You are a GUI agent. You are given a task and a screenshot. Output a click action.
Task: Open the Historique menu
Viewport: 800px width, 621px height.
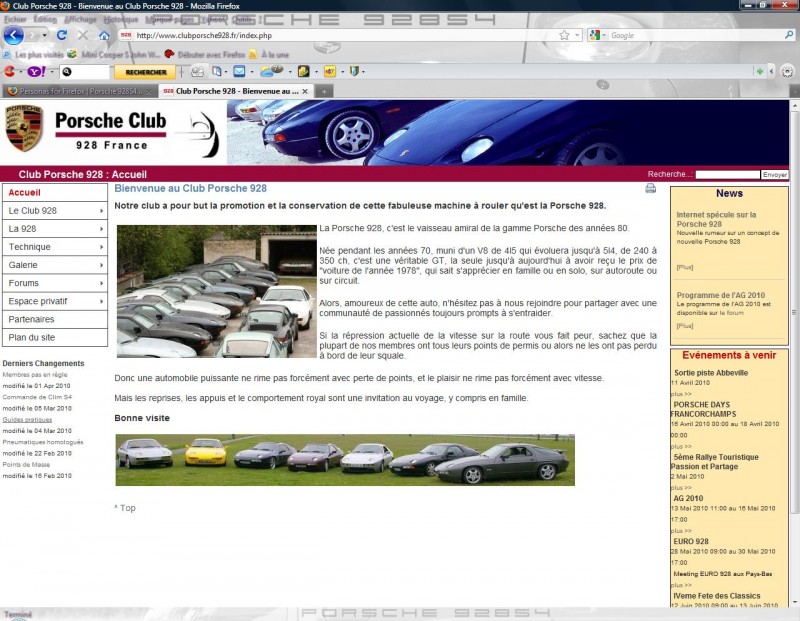coord(121,19)
